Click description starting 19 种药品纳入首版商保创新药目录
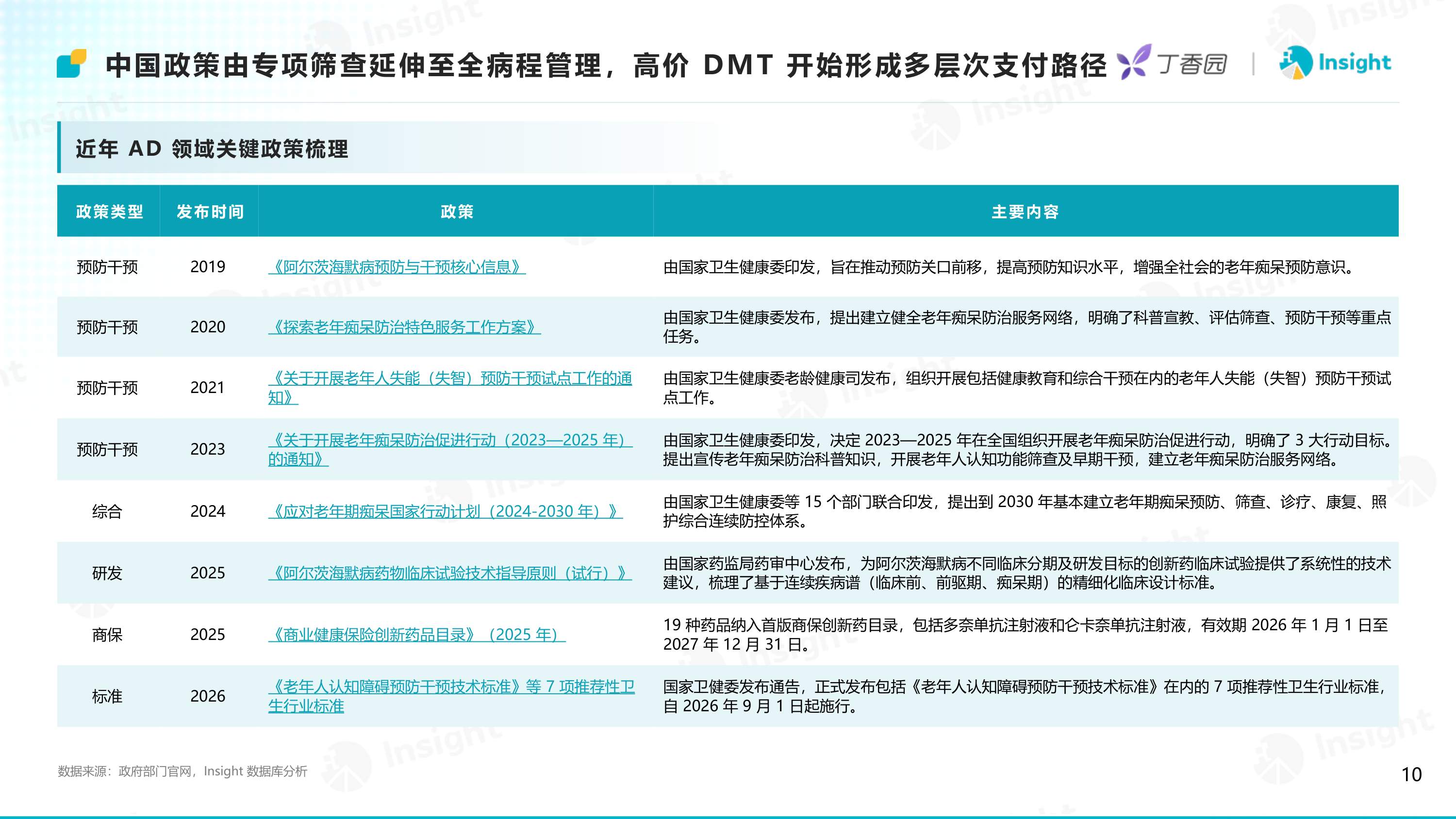This screenshot has height=819, width=1456. (1026, 635)
